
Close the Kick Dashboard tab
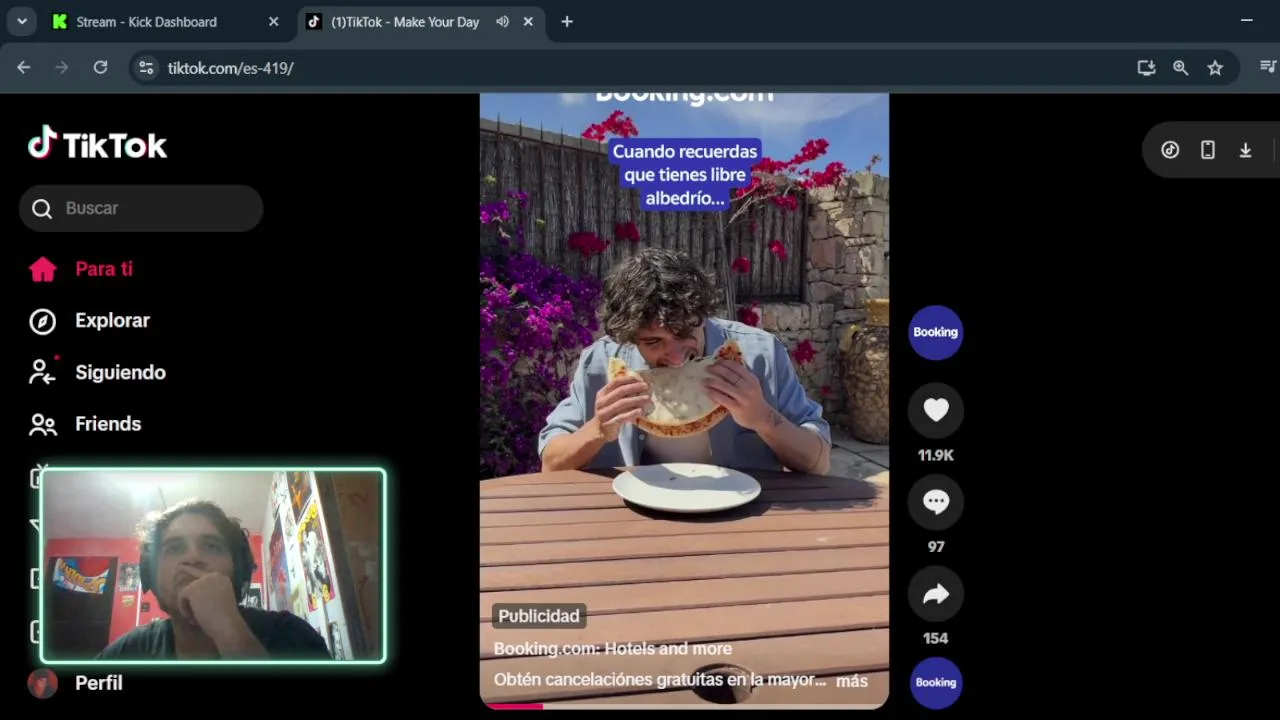point(274,22)
